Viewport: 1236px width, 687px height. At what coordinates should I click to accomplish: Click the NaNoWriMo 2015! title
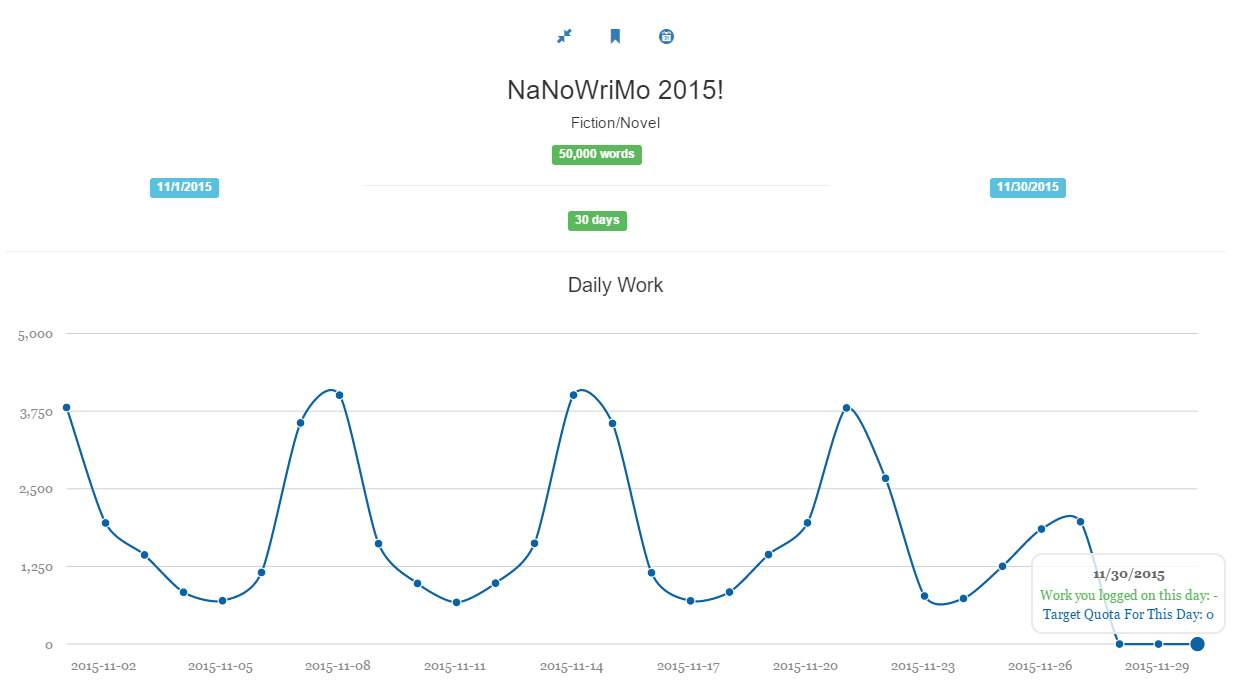tap(615, 90)
